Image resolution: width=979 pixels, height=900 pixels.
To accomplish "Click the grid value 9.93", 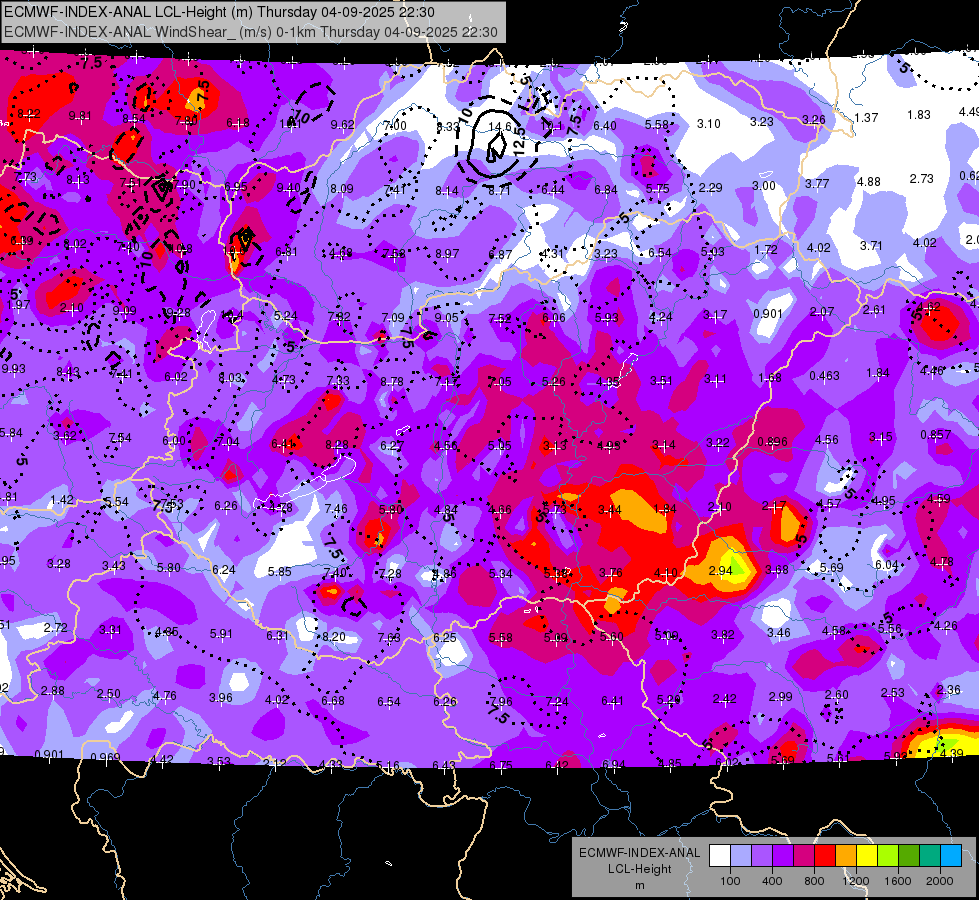I will (14, 368).
